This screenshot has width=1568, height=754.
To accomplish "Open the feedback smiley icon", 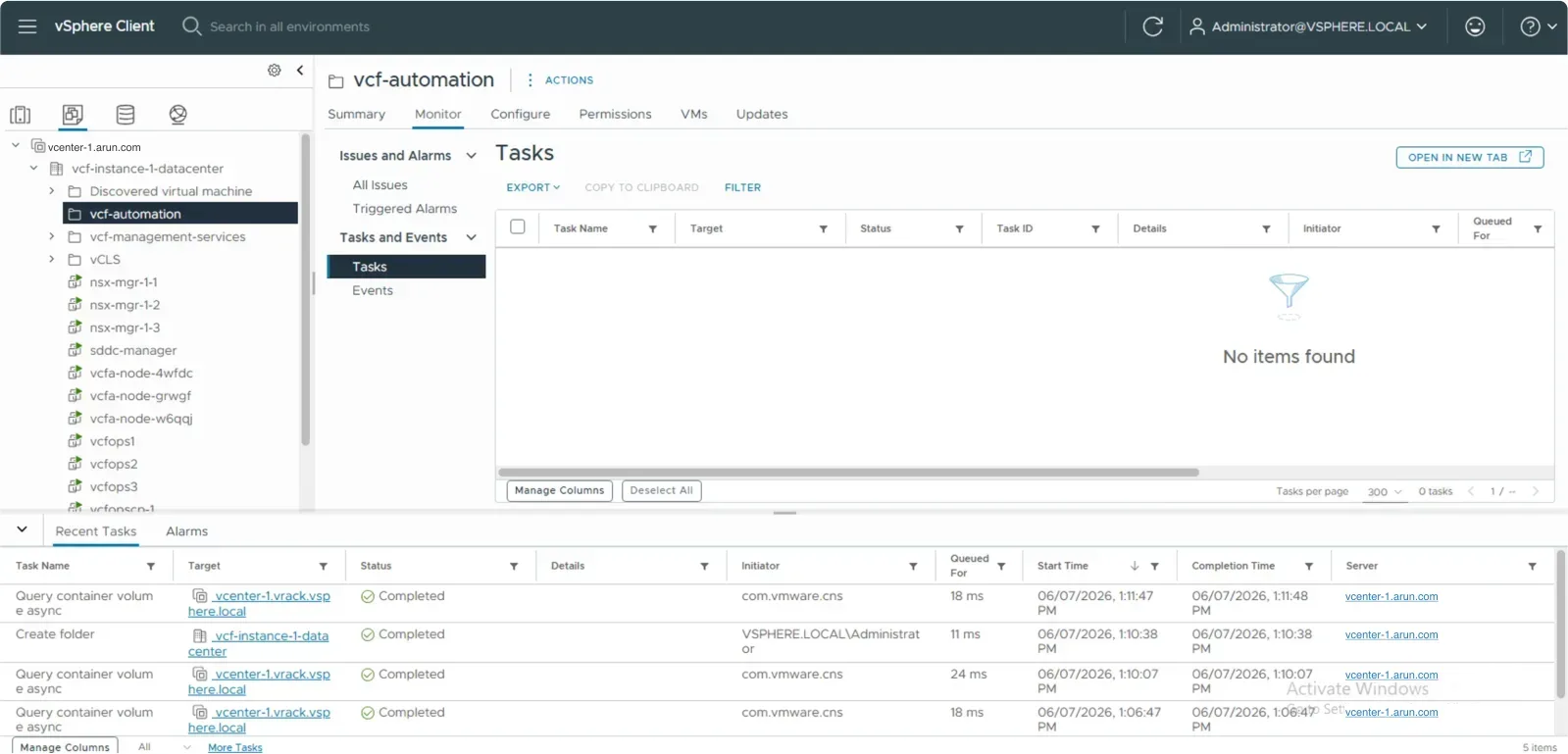I will pyautogui.click(x=1475, y=26).
